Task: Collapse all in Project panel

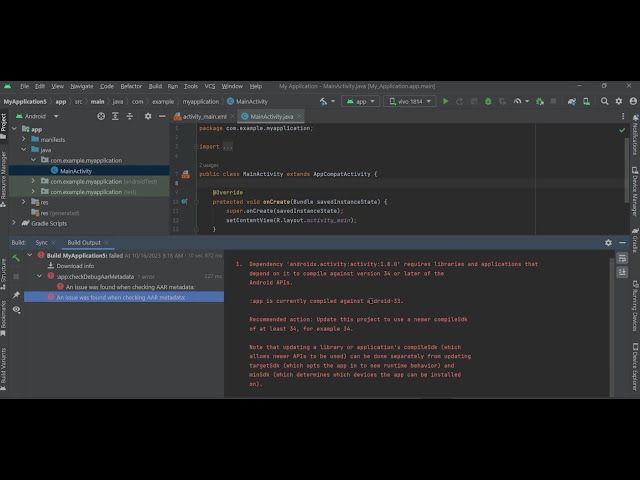Action: 130,116
